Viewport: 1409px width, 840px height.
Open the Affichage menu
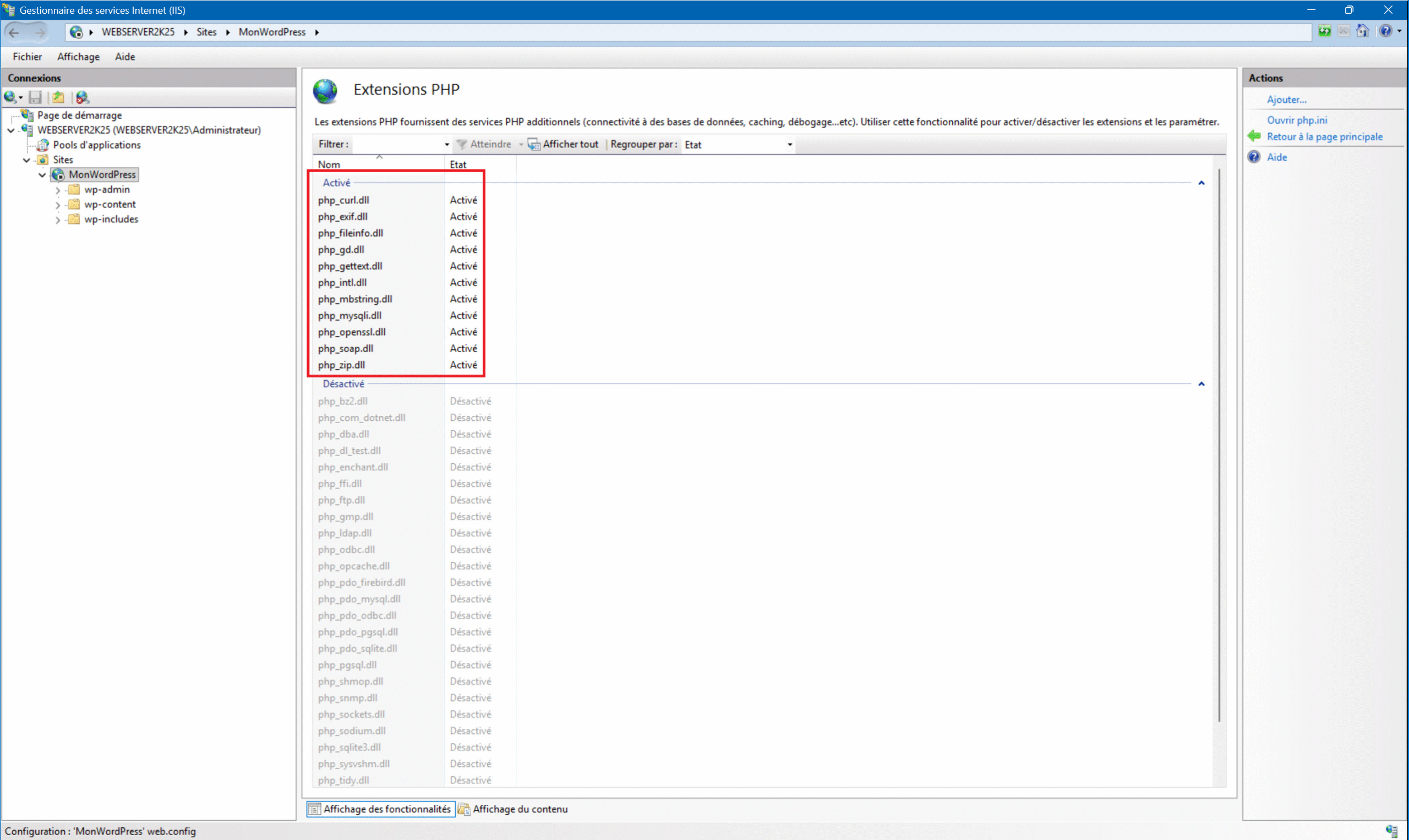click(x=78, y=57)
